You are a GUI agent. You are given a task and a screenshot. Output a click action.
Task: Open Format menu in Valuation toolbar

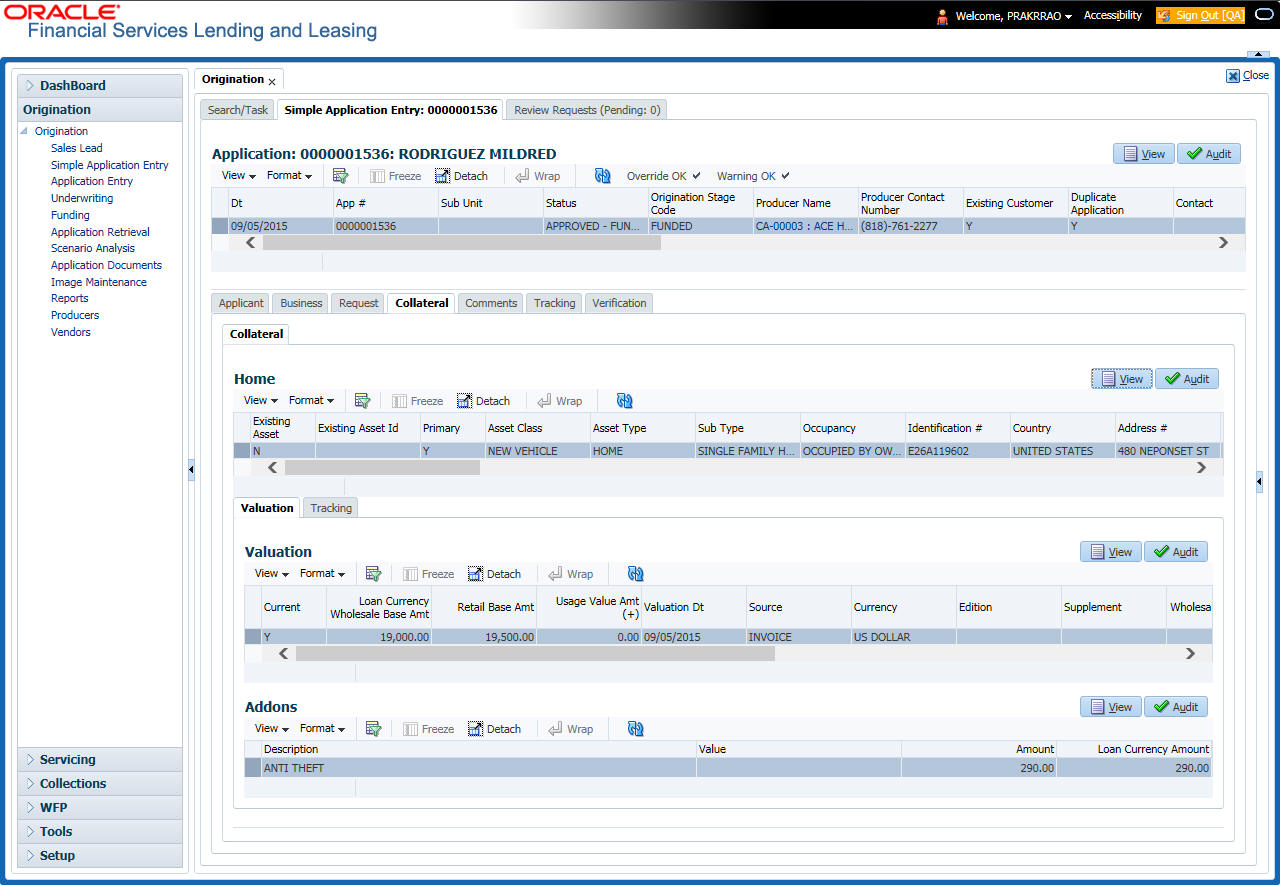[322, 574]
